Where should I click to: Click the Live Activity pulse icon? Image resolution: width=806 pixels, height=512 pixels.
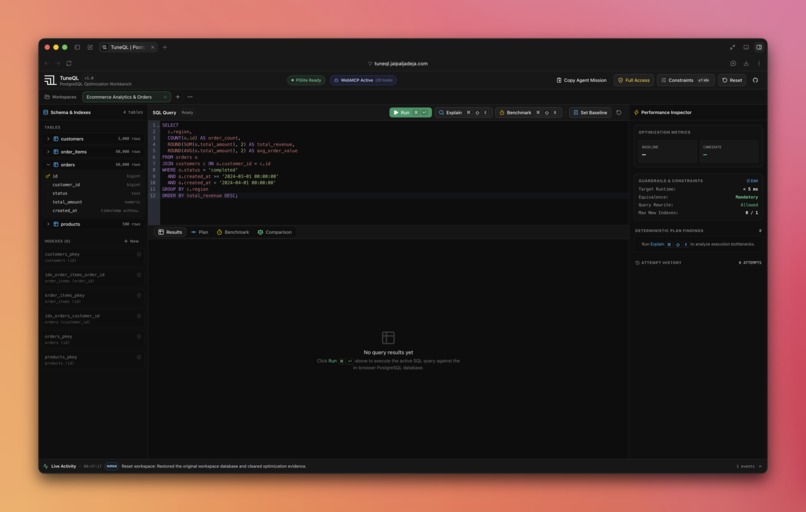coord(46,466)
